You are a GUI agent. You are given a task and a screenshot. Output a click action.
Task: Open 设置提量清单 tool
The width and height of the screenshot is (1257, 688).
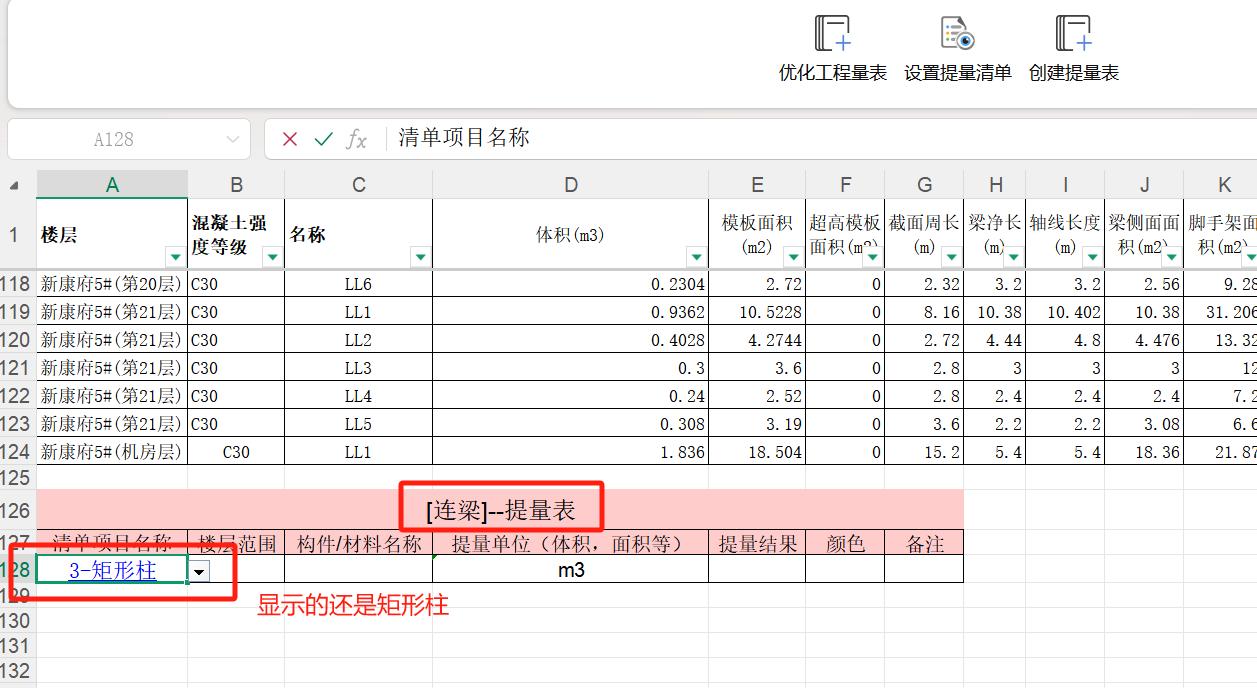point(957,34)
